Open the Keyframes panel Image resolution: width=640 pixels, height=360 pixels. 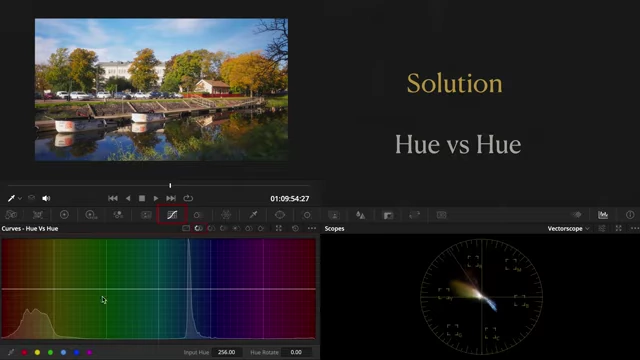(x=577, y=215)
